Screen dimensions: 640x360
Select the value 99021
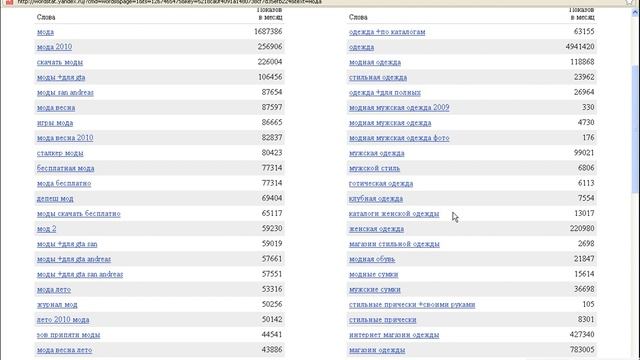(584, 153)
